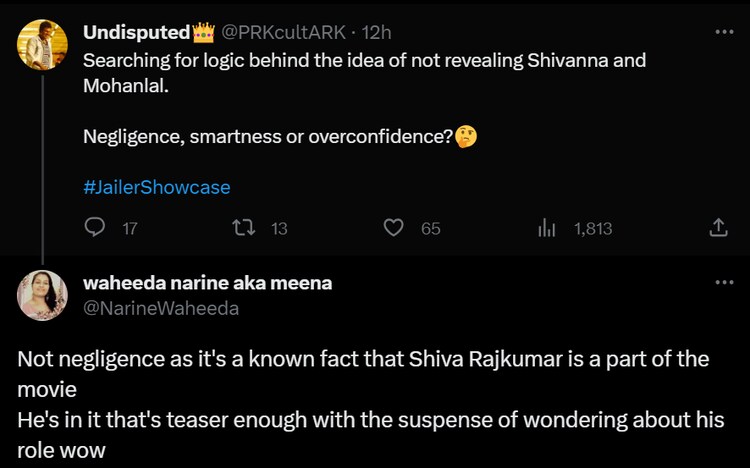Viewport: 750px width, 468px height.
Task: Click the @NarineWaheeda handle
Action: point(161,309)
